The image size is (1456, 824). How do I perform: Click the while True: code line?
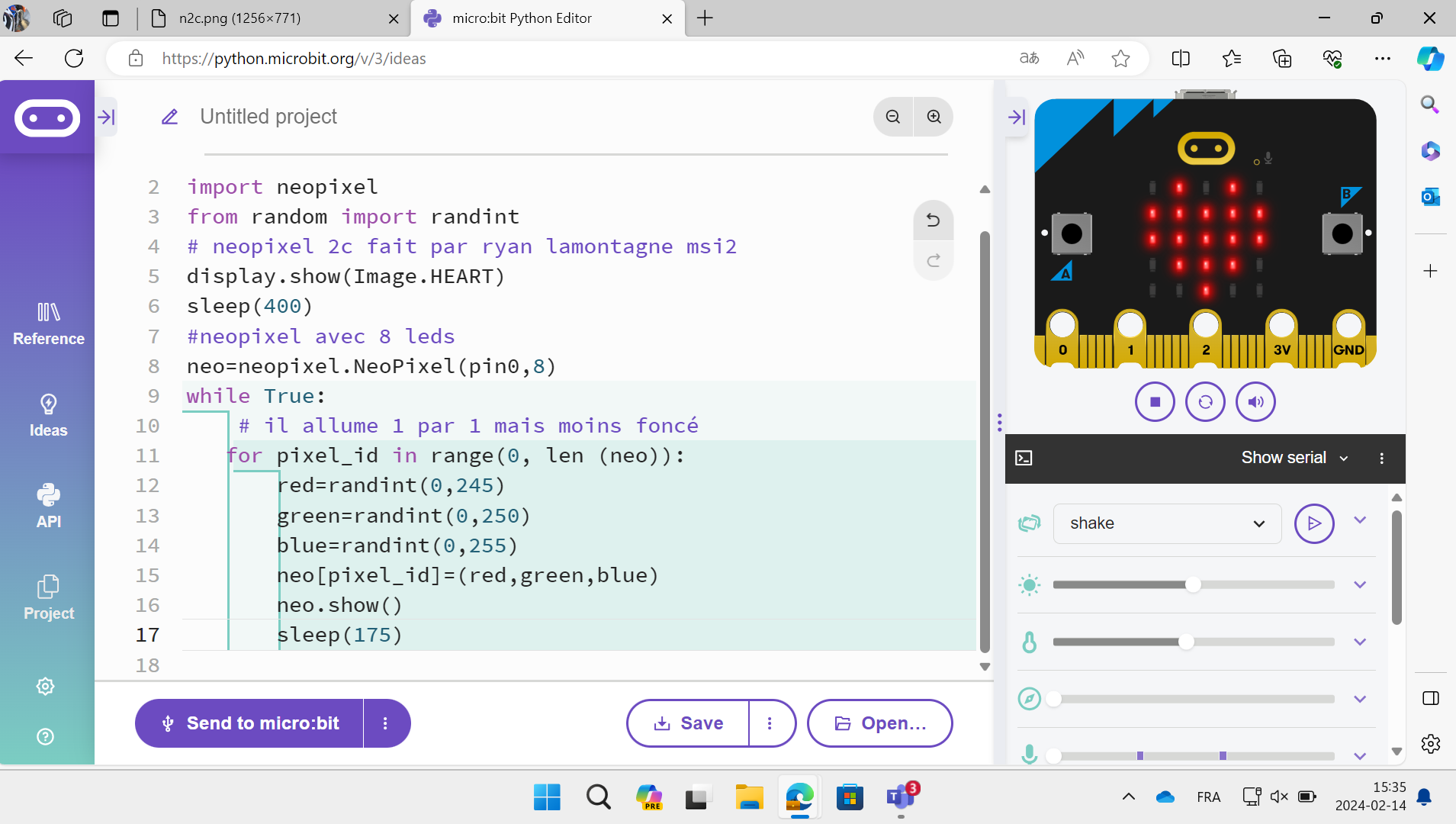(x=256, y=396)
